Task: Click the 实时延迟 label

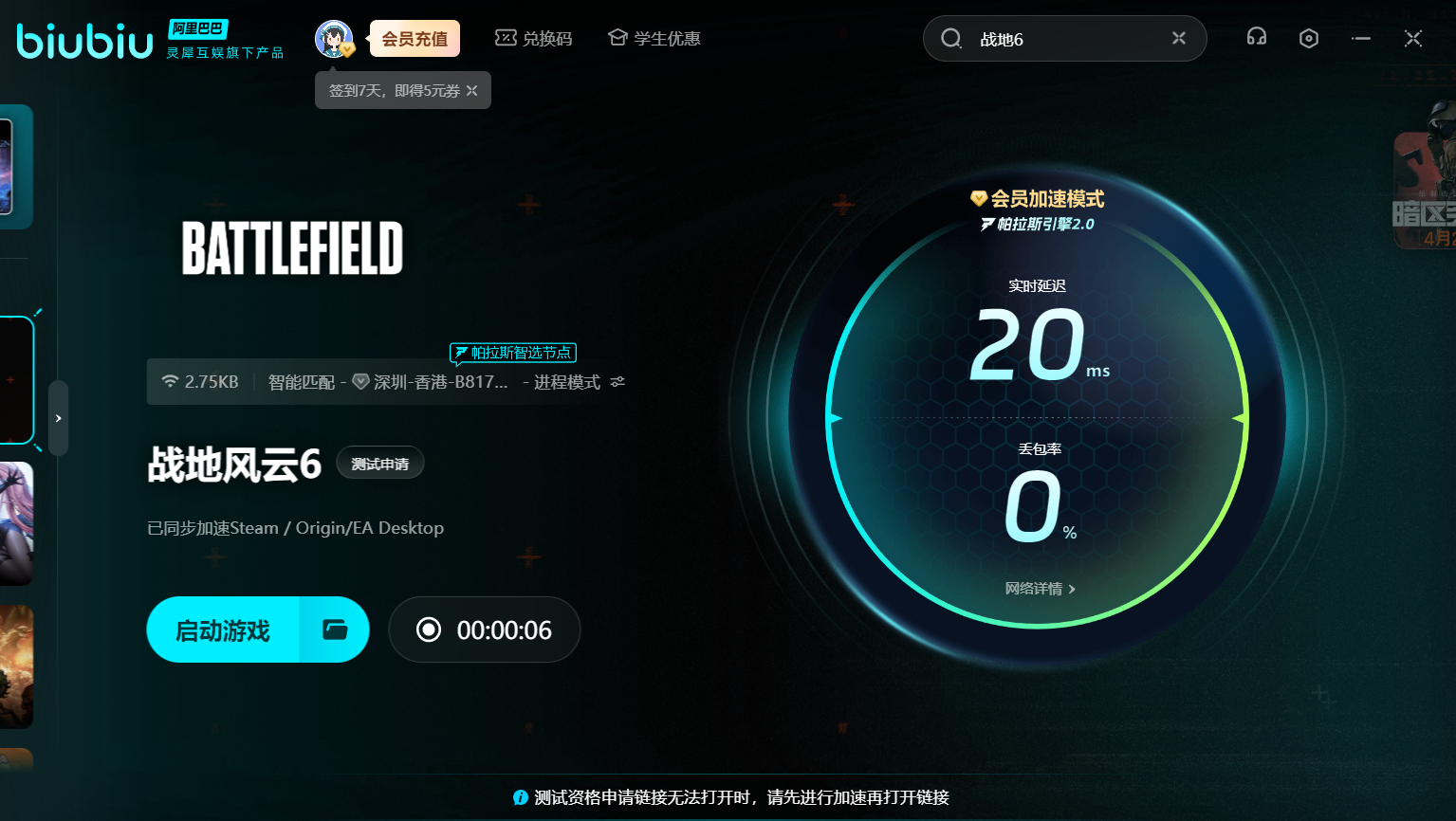Action: point(1038,285)
